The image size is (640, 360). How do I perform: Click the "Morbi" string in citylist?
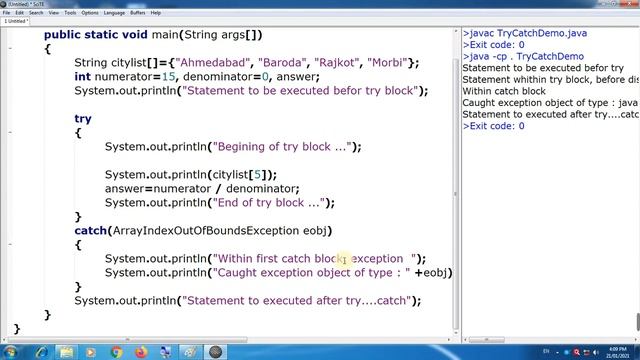[387, 63]
